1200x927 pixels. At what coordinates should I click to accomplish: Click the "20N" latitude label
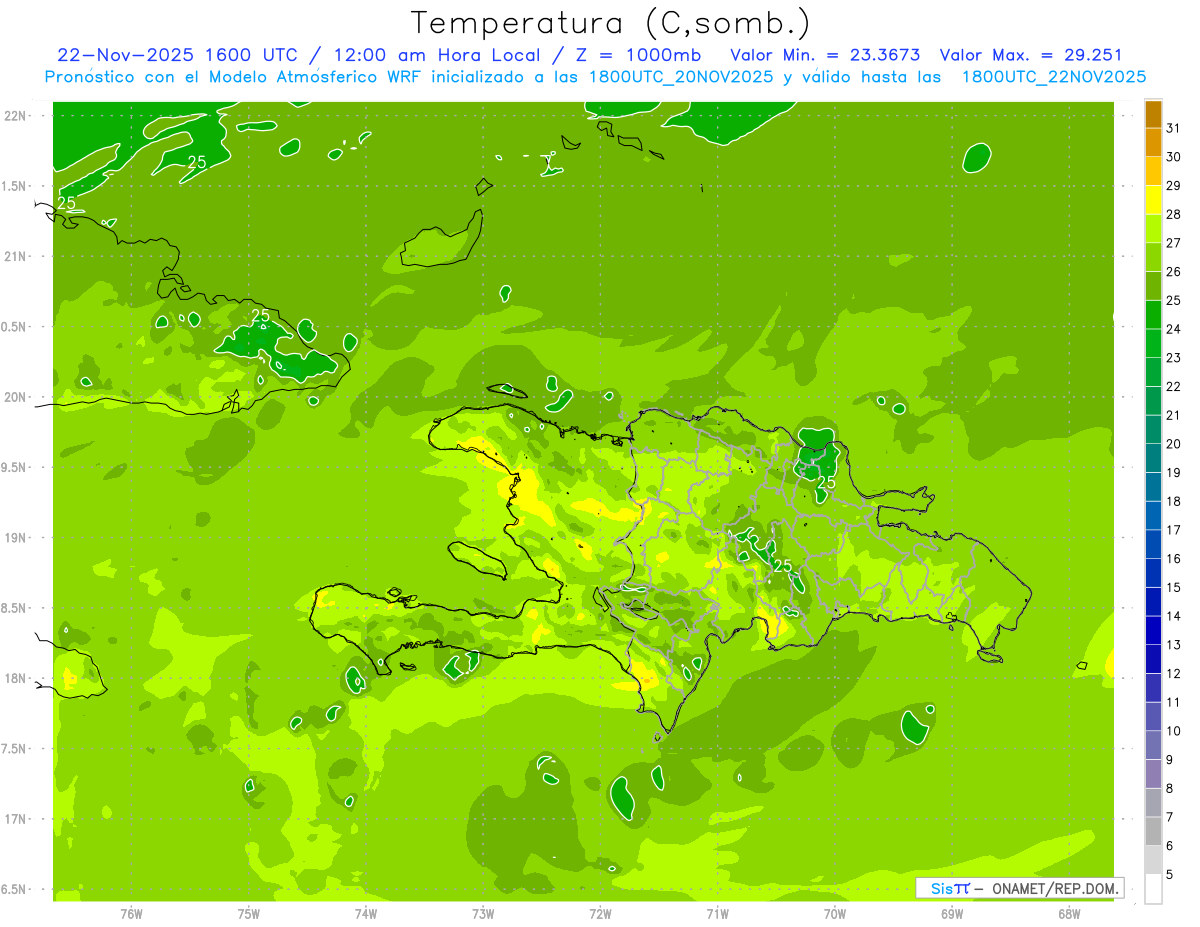click(16, 397)
